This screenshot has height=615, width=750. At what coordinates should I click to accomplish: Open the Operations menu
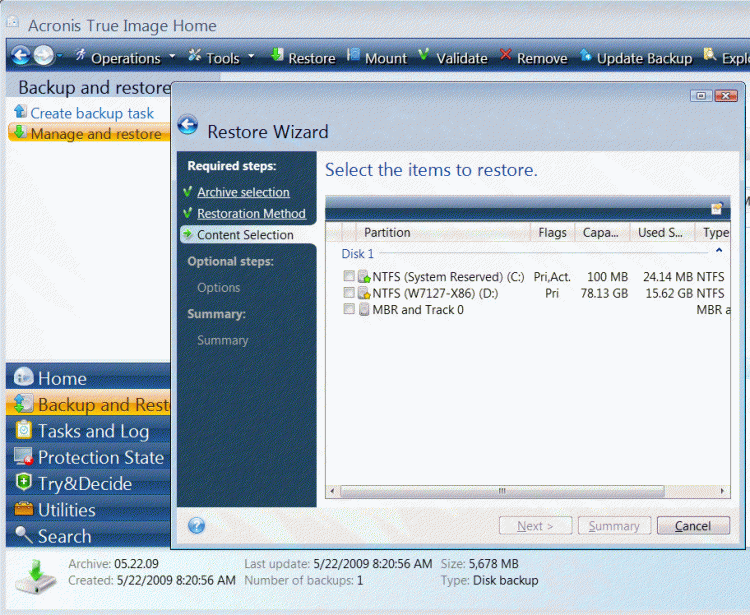coord(125,57)
